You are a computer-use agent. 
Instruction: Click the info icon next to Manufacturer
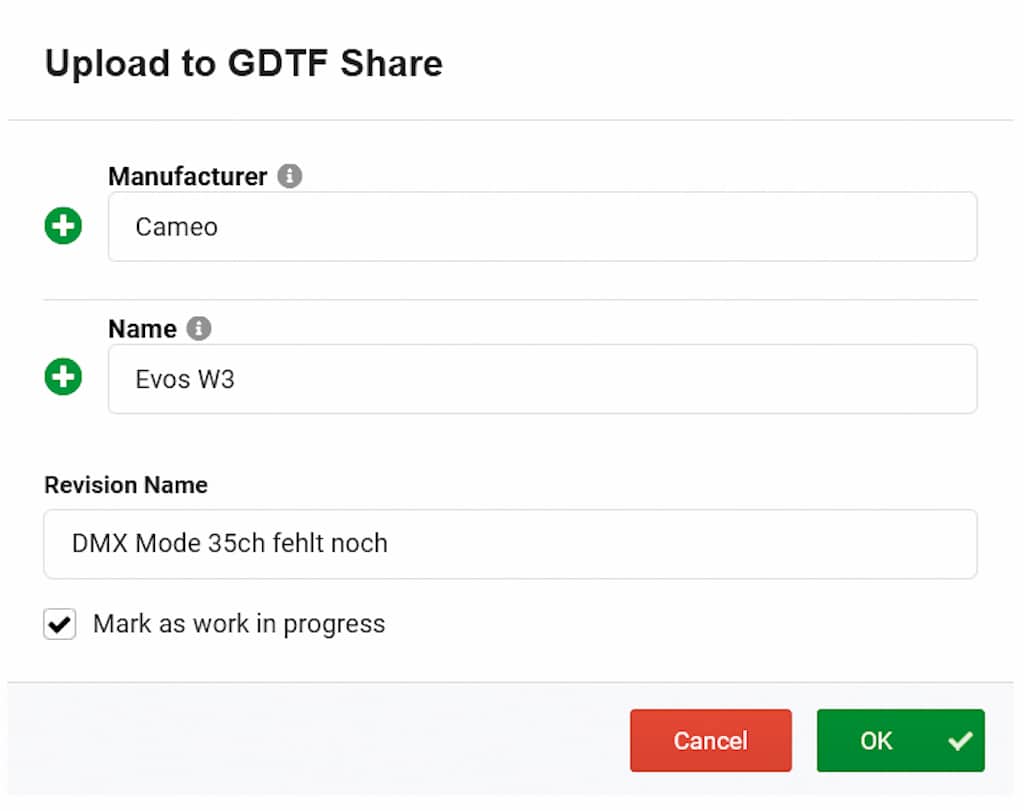(289, 176)
